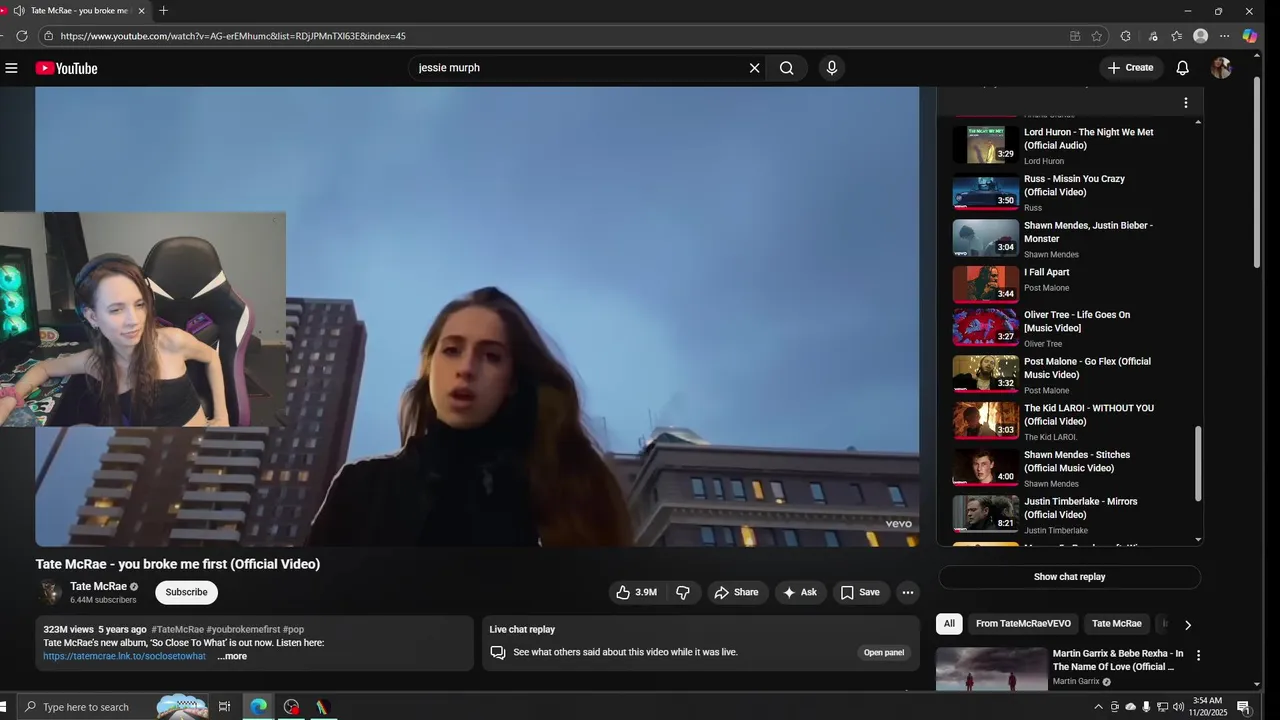The width and height of the screenshot is (1280, 720).
Task: Add this page to favorites star icon
Action: [1097, 36]
